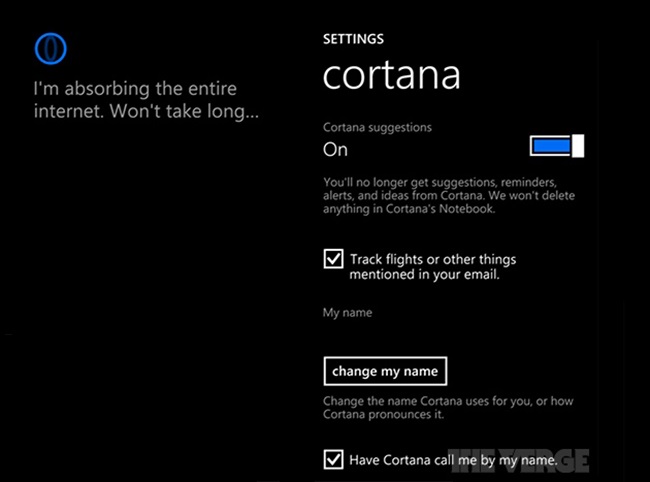Screen dimensions: 650x482
Task: Click the blue filled part of the switch
Action: 551,145
